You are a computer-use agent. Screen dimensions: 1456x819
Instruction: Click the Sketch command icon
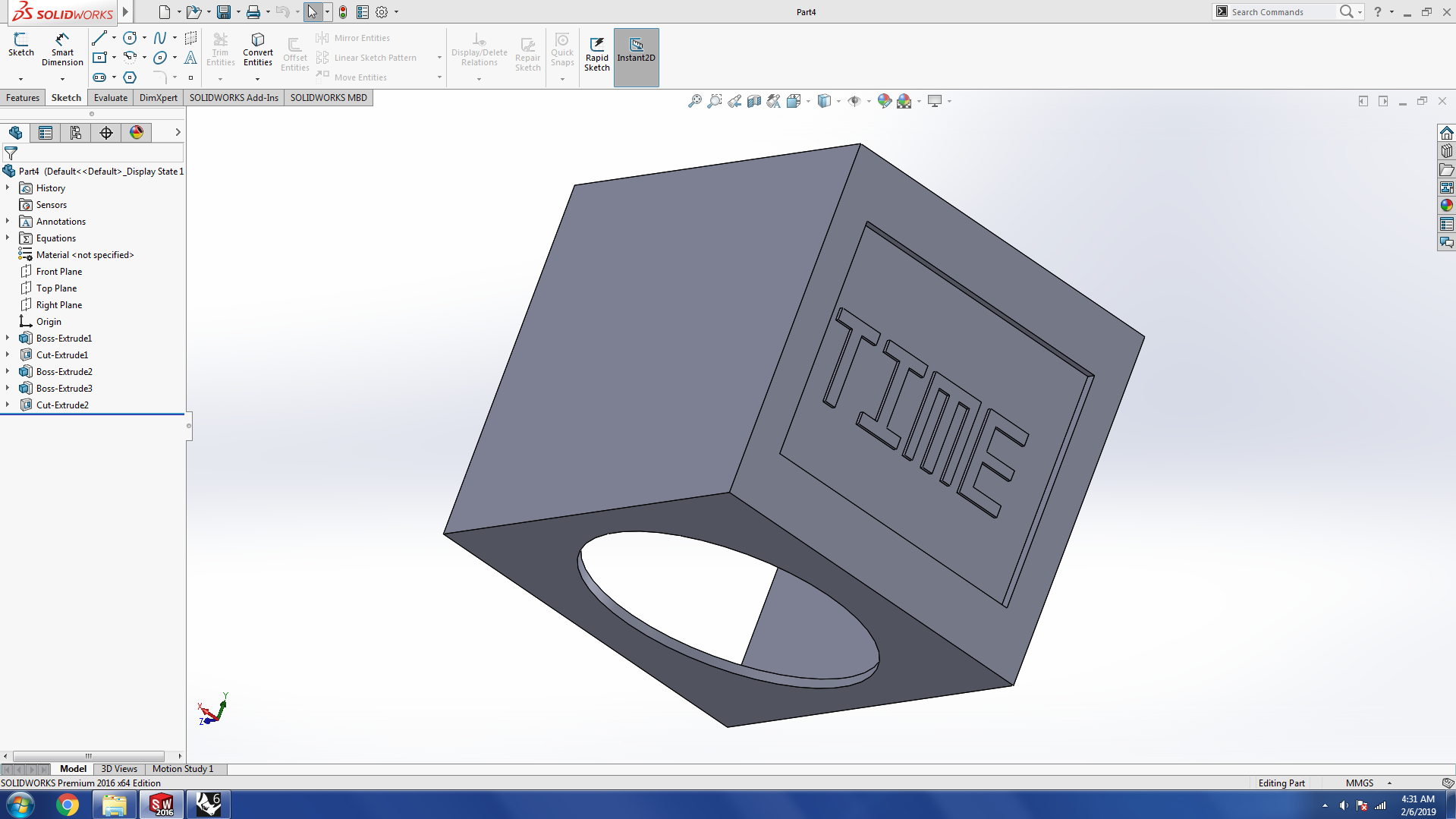pos(21,45)
